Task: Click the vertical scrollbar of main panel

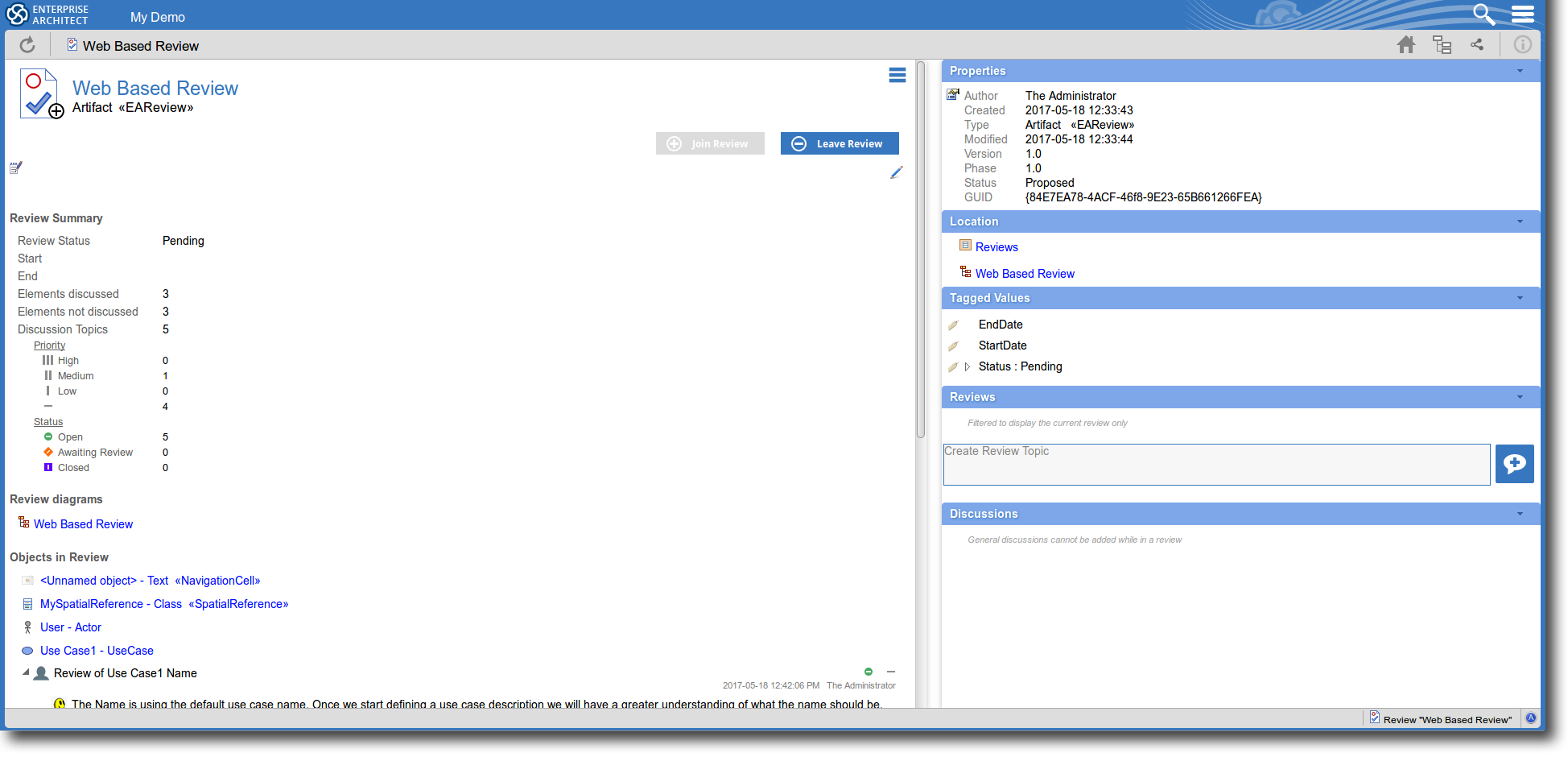Action: pyautogui.click(x=921, y=250)
